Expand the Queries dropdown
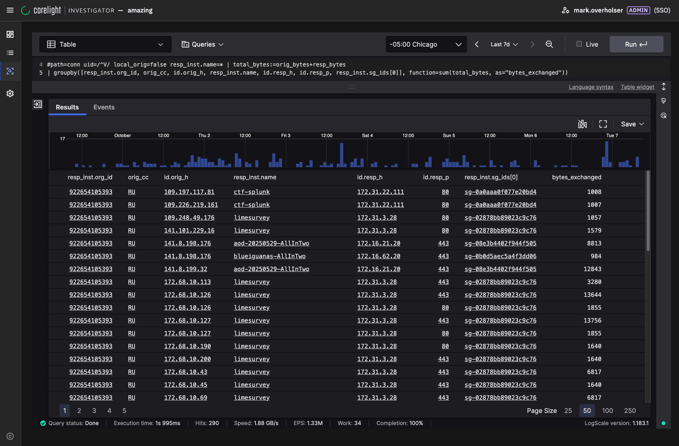The height and width of the screenshot is (446, 679). (202, 44)
